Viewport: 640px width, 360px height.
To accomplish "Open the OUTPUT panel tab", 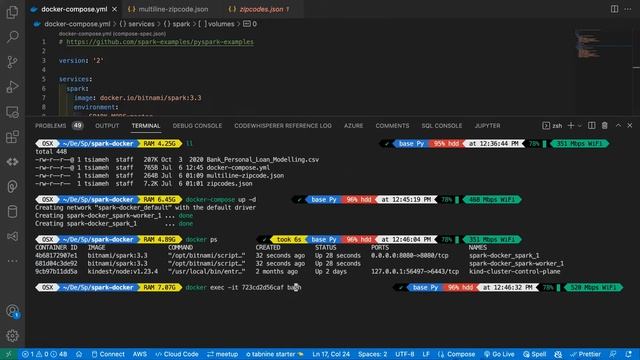I will (107, 126).
